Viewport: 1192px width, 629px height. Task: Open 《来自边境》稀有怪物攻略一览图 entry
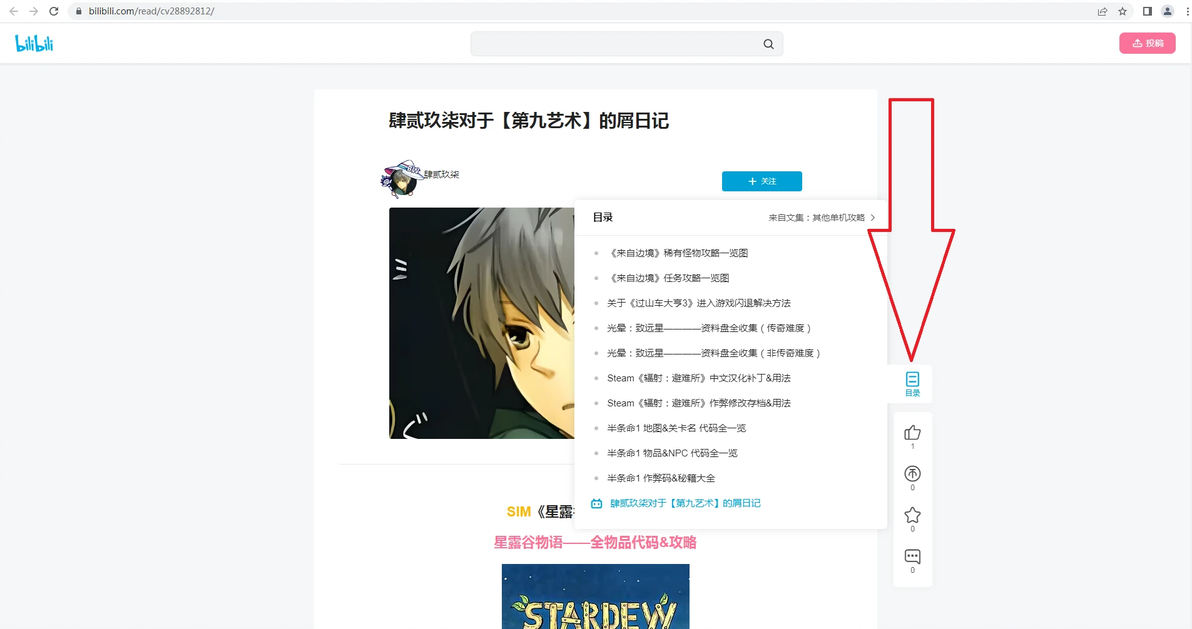(x=677, y=253)
